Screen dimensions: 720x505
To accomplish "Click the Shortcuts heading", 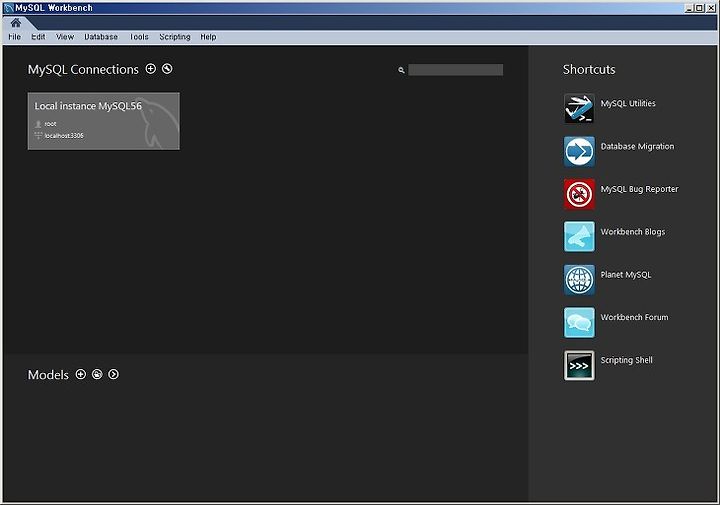I will coord(589,69).
